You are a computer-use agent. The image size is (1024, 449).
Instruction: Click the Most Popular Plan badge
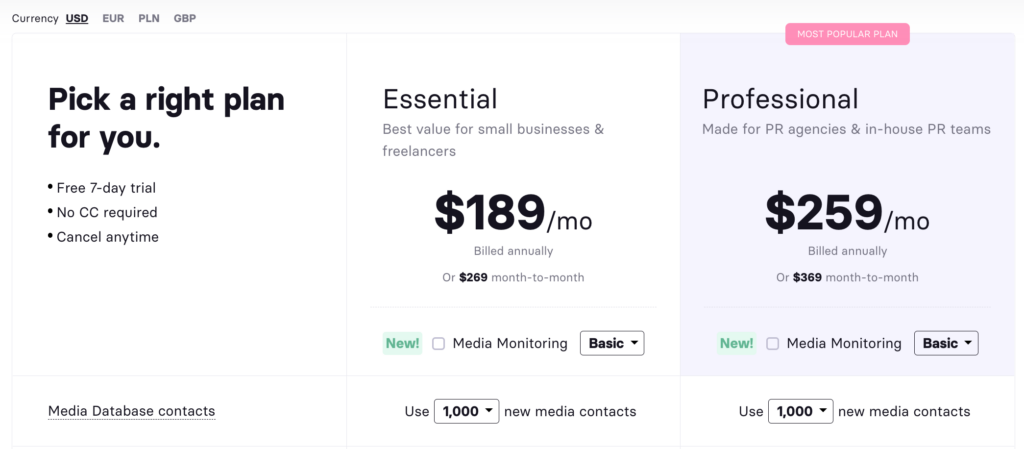pyautogui.click(x=846, y=35)
